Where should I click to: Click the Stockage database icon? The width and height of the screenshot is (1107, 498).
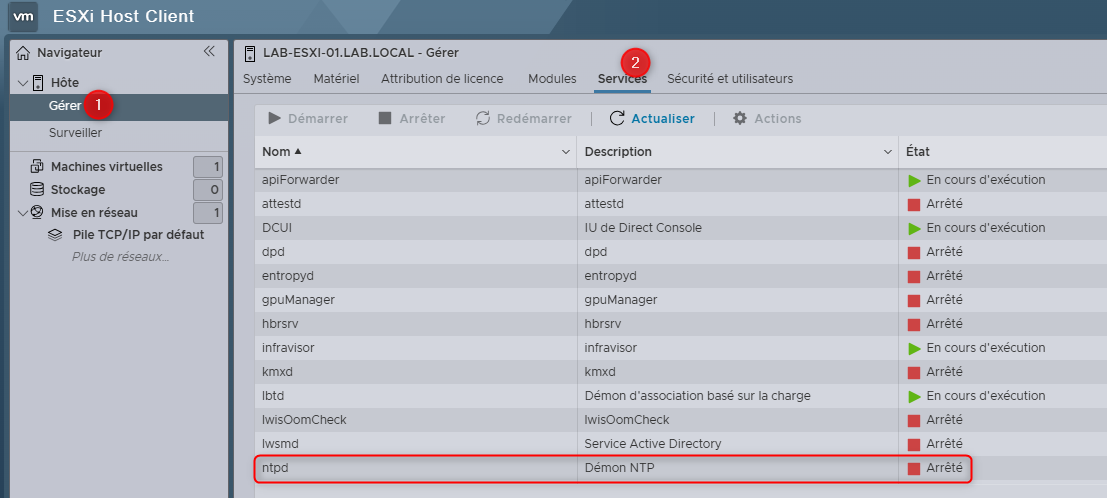[37, 189]
